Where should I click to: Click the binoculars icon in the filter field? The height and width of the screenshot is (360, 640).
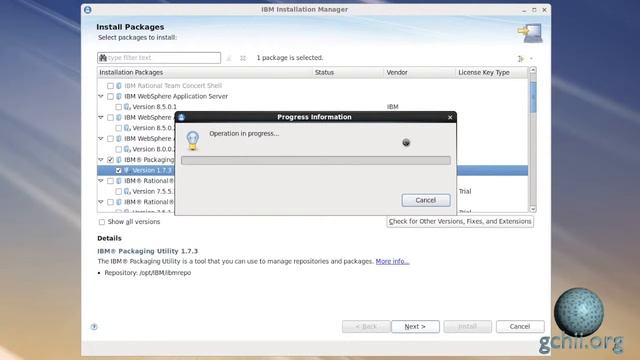(103, 58)
